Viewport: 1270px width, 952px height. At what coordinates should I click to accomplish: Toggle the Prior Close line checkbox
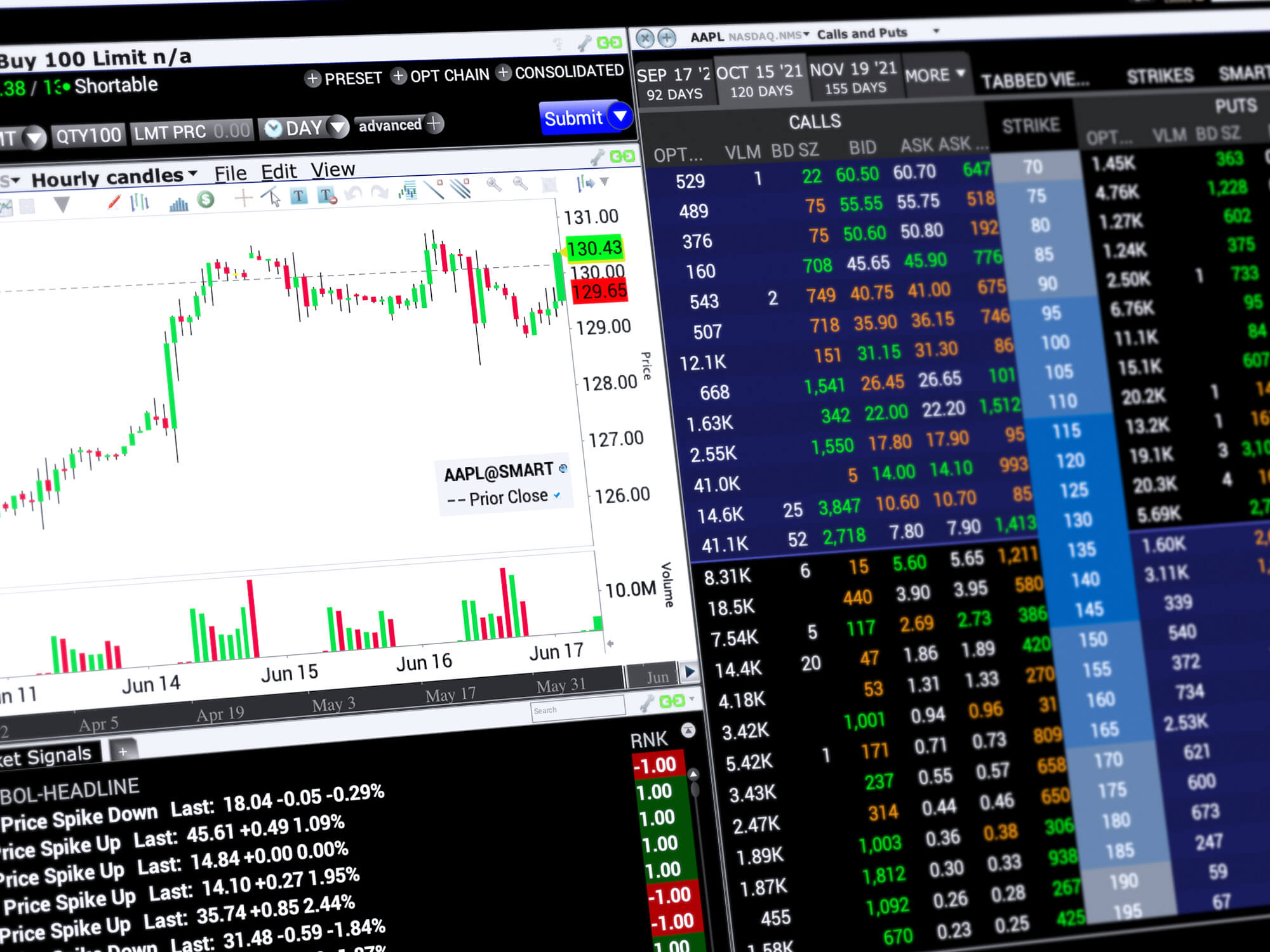[x=557, y=495]
